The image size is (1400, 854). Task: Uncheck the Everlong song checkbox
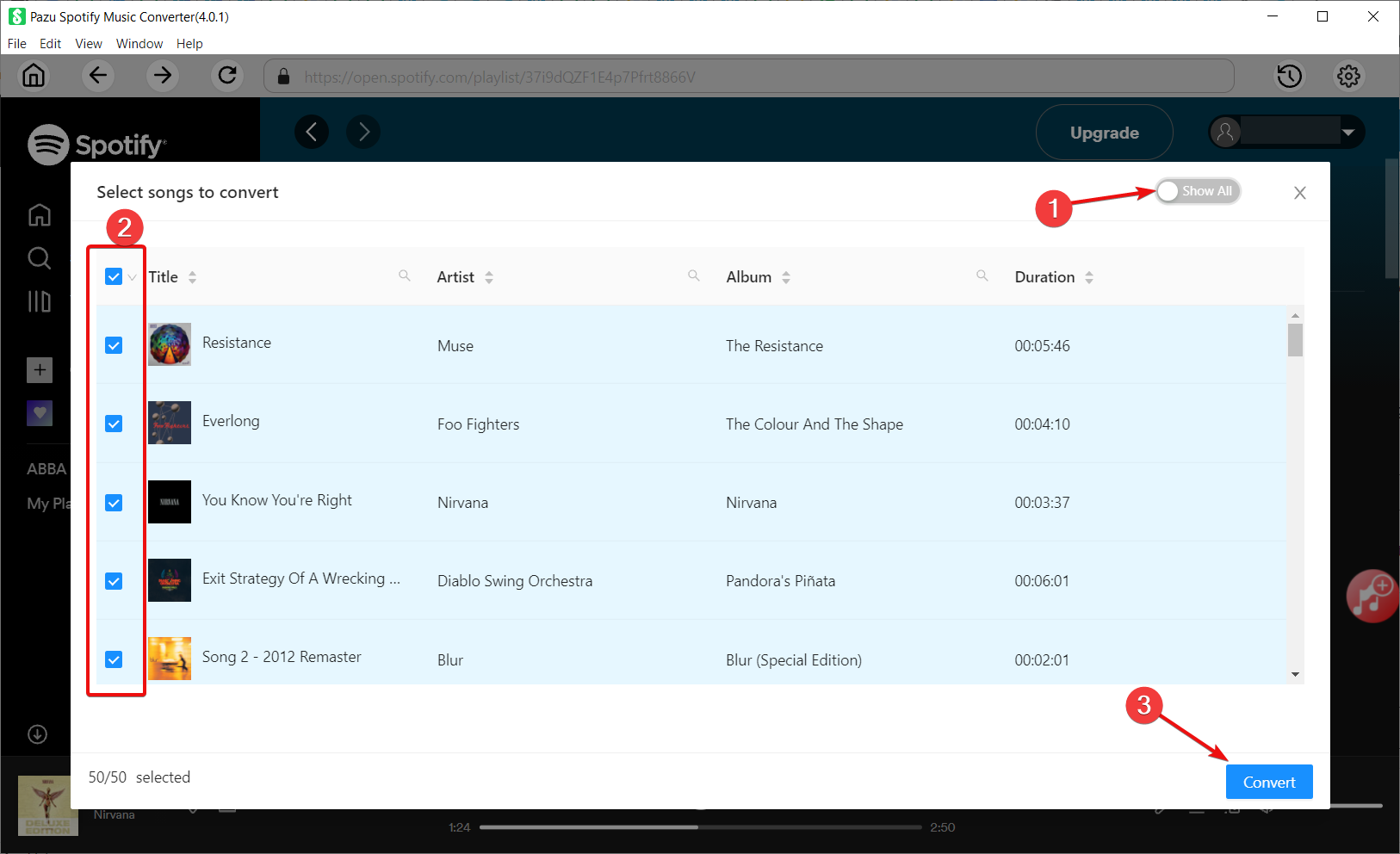(114, 424)
